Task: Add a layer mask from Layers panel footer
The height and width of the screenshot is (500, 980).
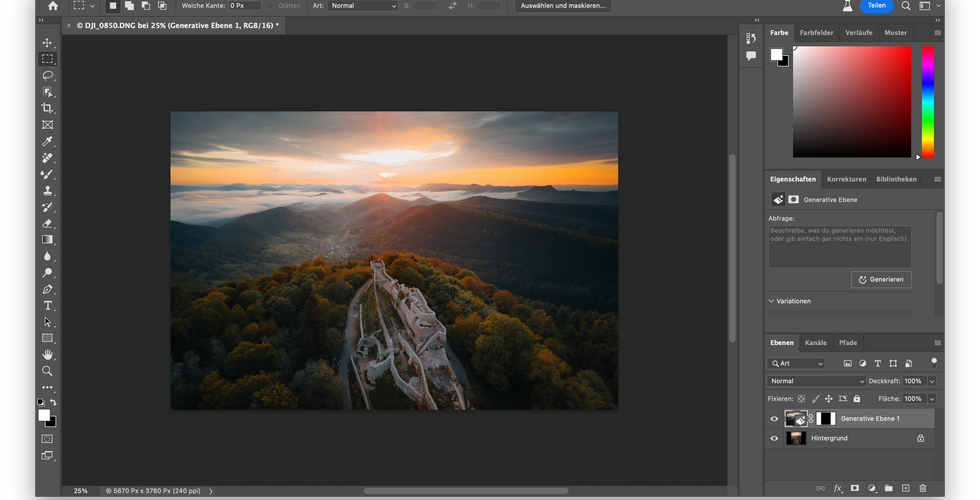Action: coord(854,488)
